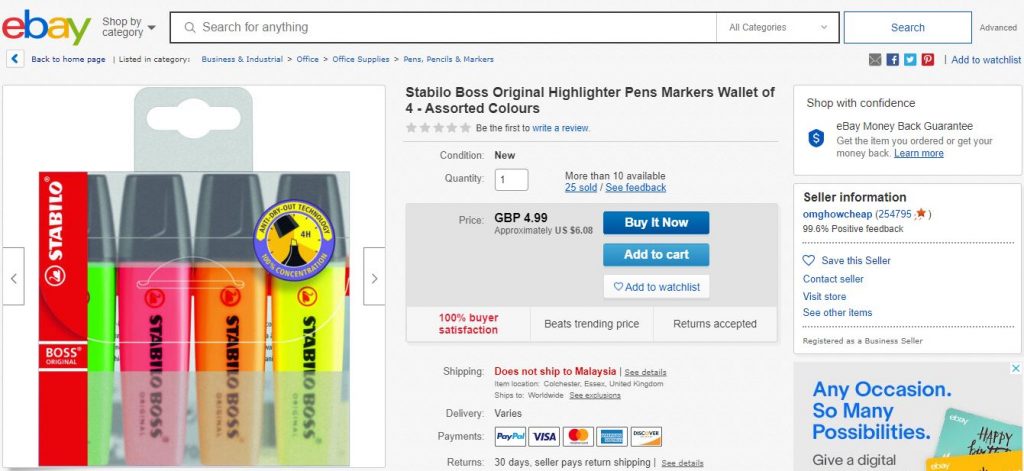Open the 25 sold link

pos(580,187)
